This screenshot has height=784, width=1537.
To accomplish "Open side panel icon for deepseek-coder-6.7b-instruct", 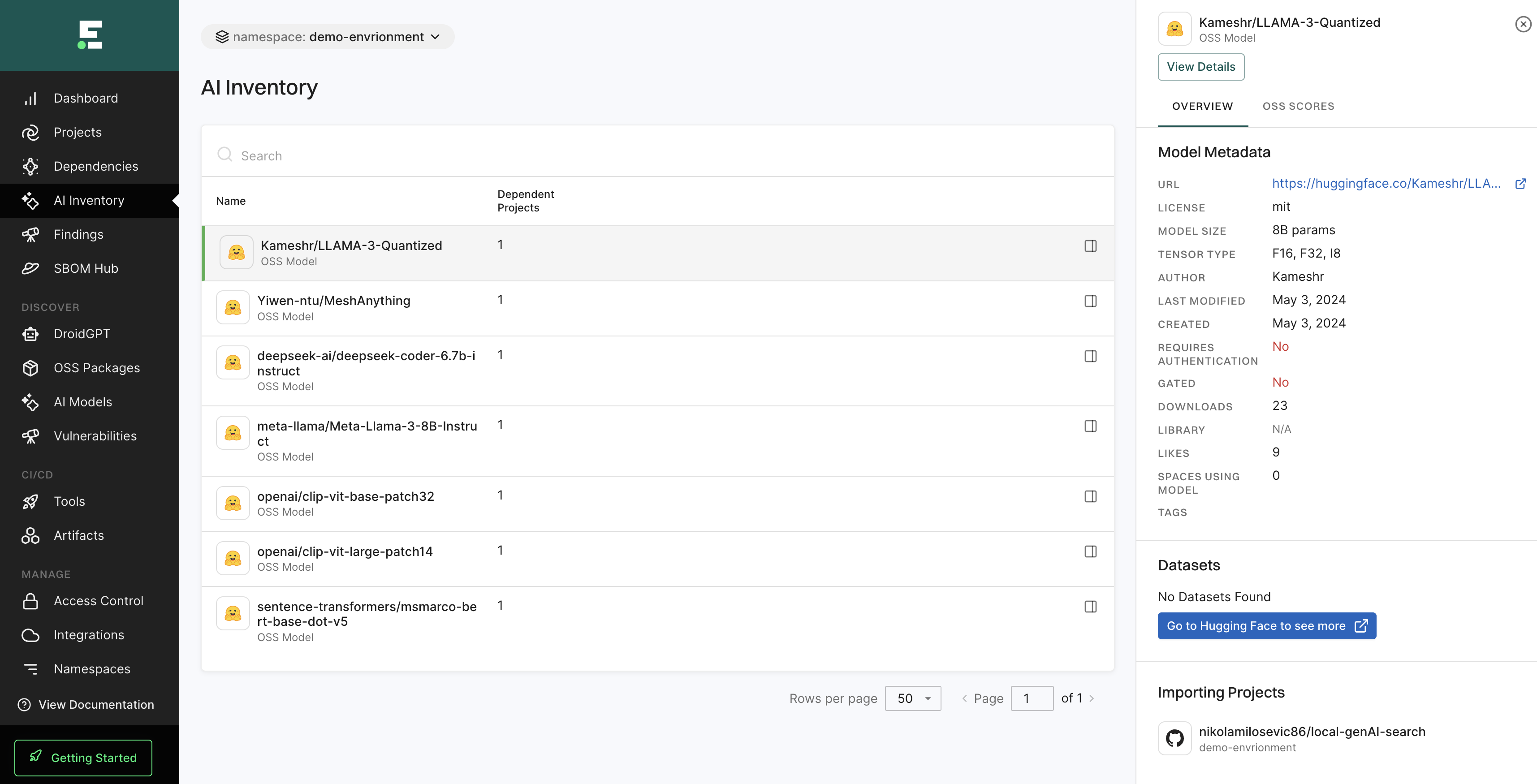I will coord(1090,356).
